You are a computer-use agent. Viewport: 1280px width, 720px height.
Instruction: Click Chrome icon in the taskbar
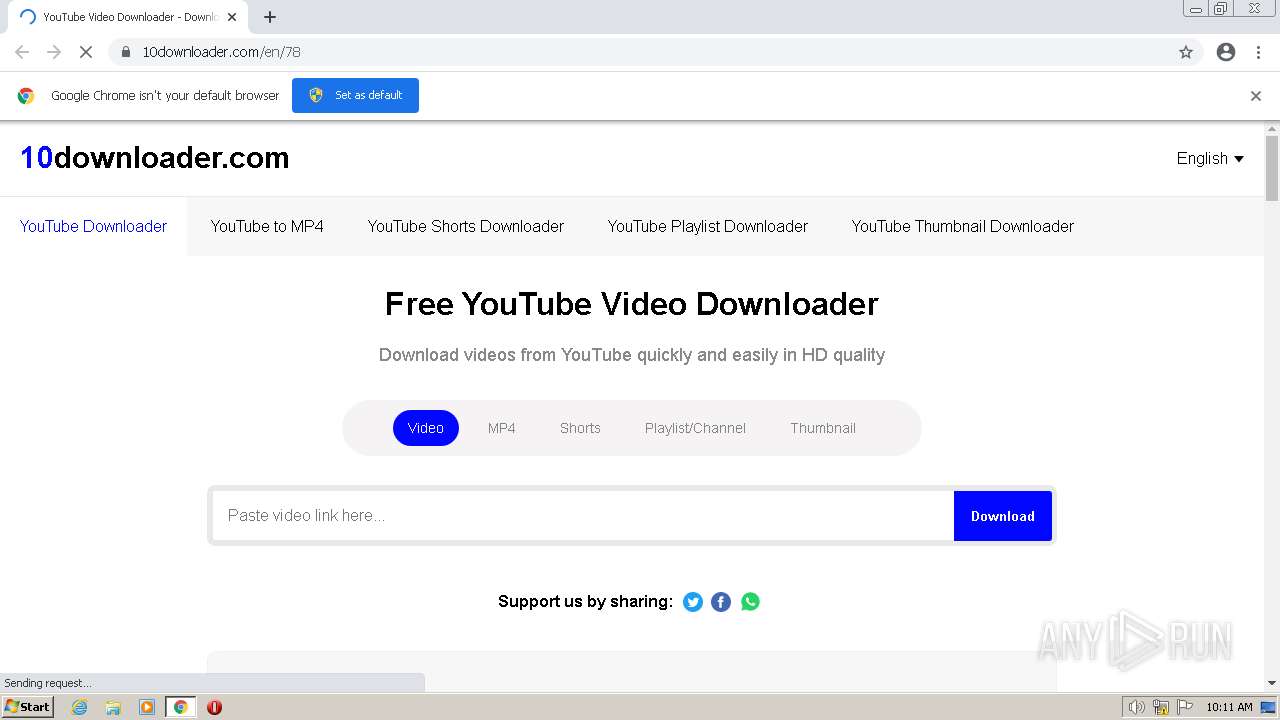click(x=181, y=707)
